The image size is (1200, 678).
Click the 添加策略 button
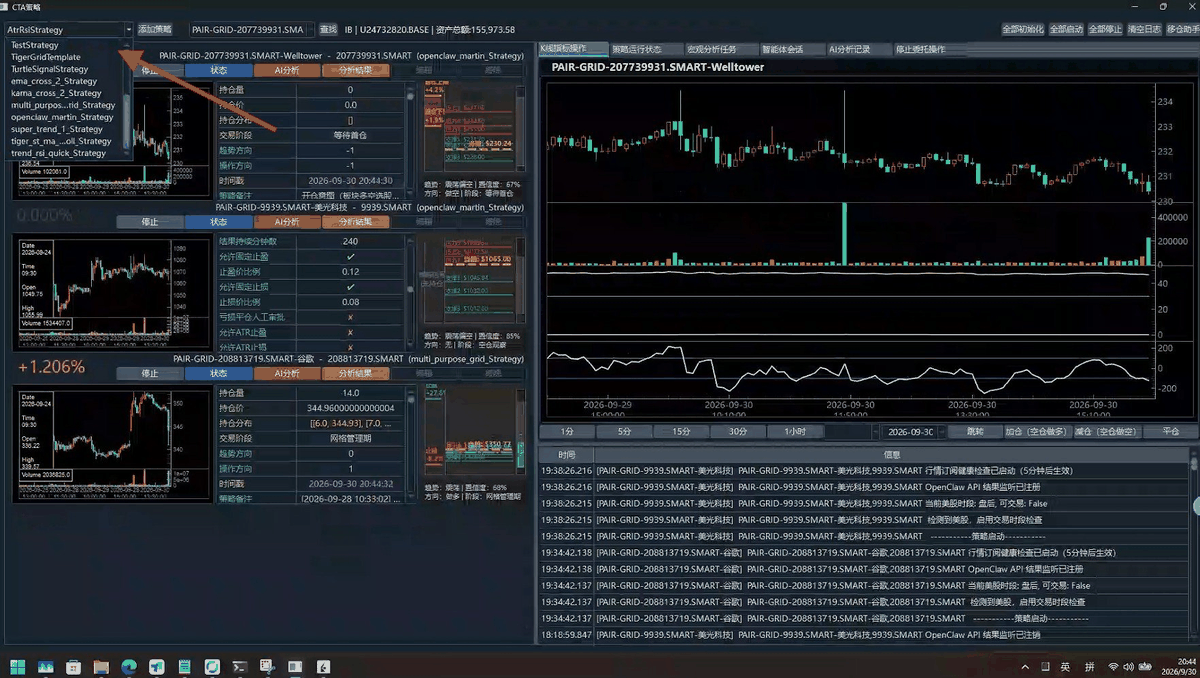click(x=155, y=30)
